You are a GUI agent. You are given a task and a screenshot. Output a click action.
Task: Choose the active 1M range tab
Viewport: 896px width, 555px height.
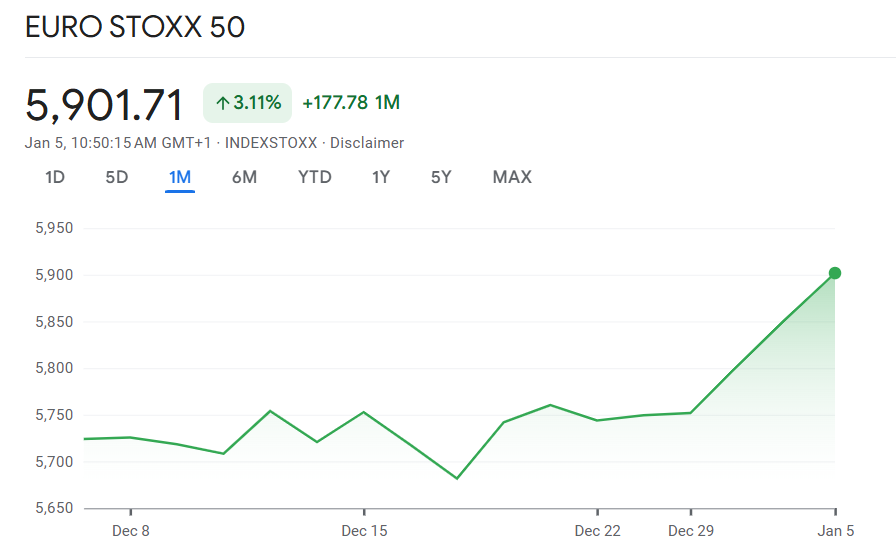tap(180, 177)
